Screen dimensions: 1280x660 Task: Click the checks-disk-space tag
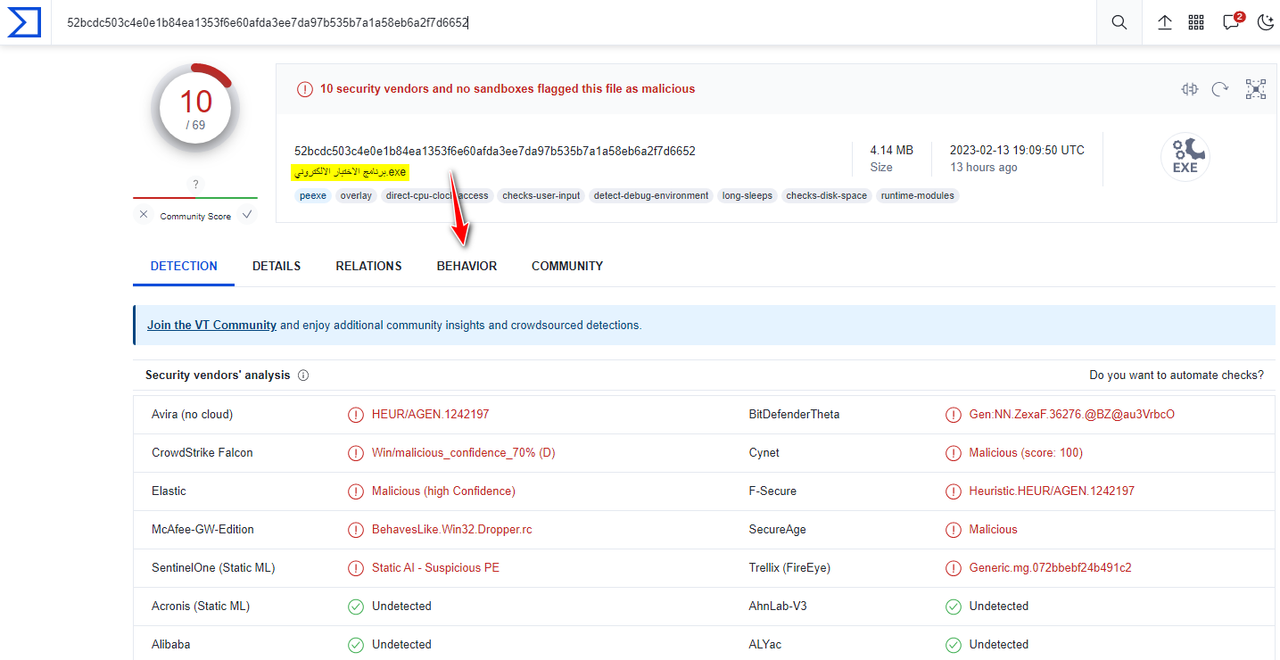[x=826, y=196]
